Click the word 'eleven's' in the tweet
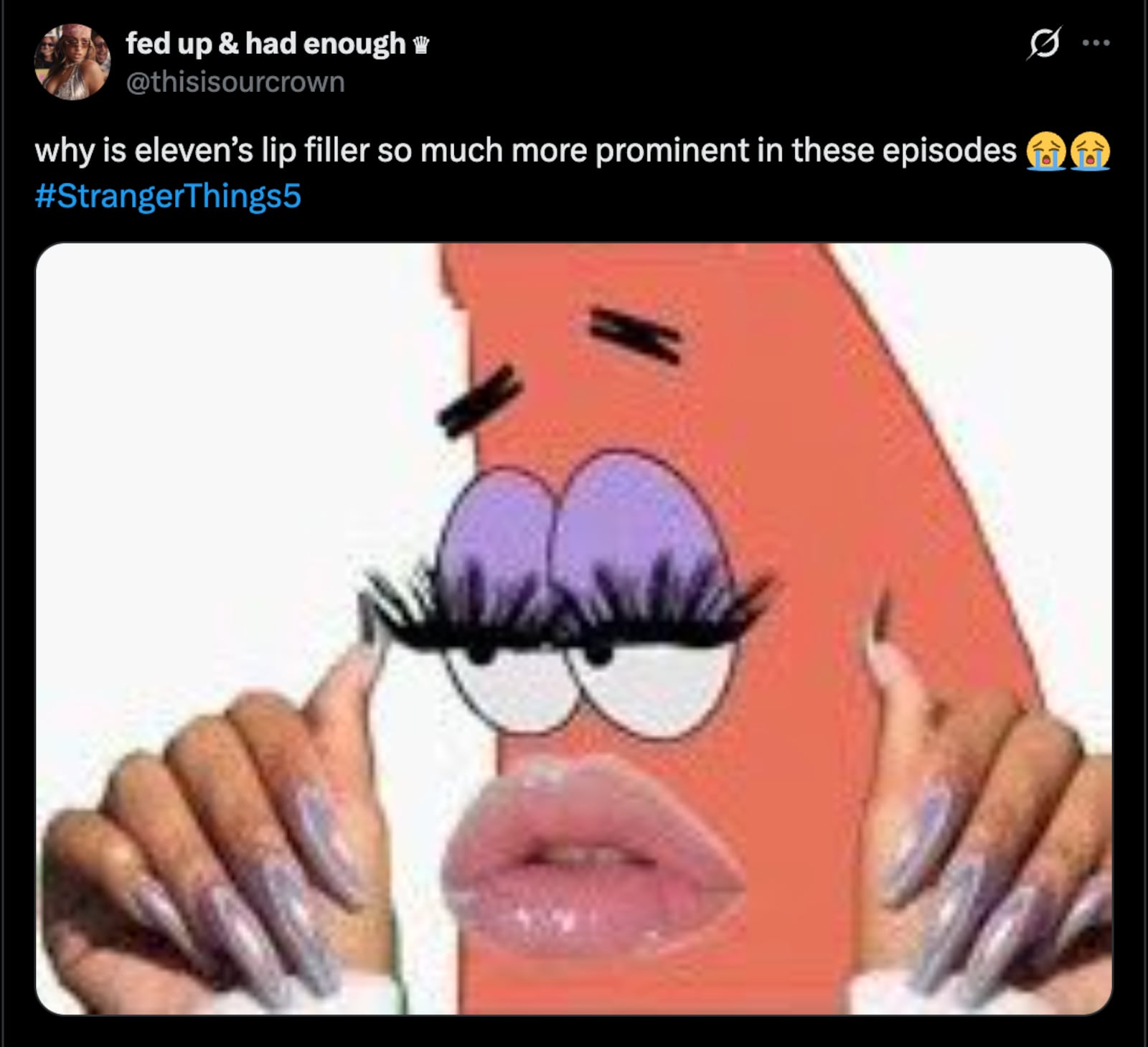The height and width of the screenshot is (1047, 1148). (x=194, y=151)
